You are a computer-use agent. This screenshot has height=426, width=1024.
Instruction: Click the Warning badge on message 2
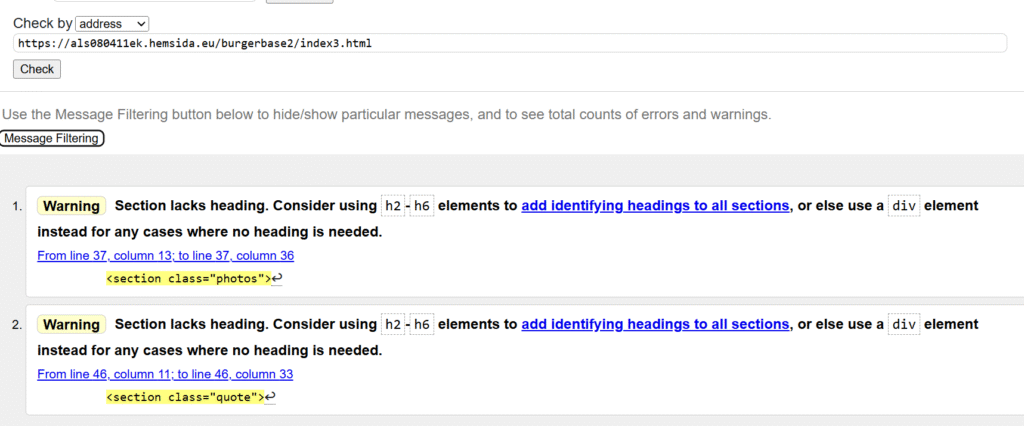72,324
